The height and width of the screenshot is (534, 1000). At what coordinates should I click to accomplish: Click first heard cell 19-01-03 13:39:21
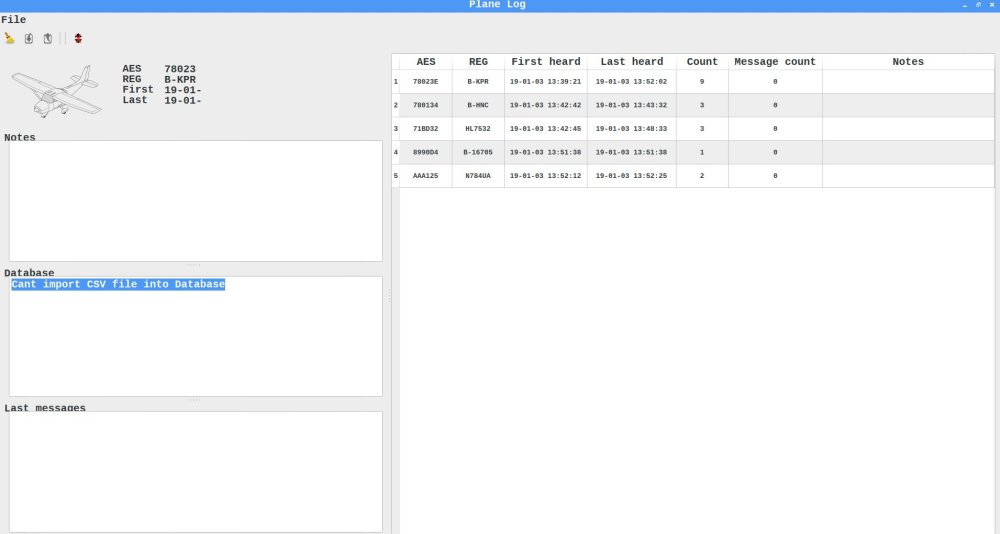[546, 82]
